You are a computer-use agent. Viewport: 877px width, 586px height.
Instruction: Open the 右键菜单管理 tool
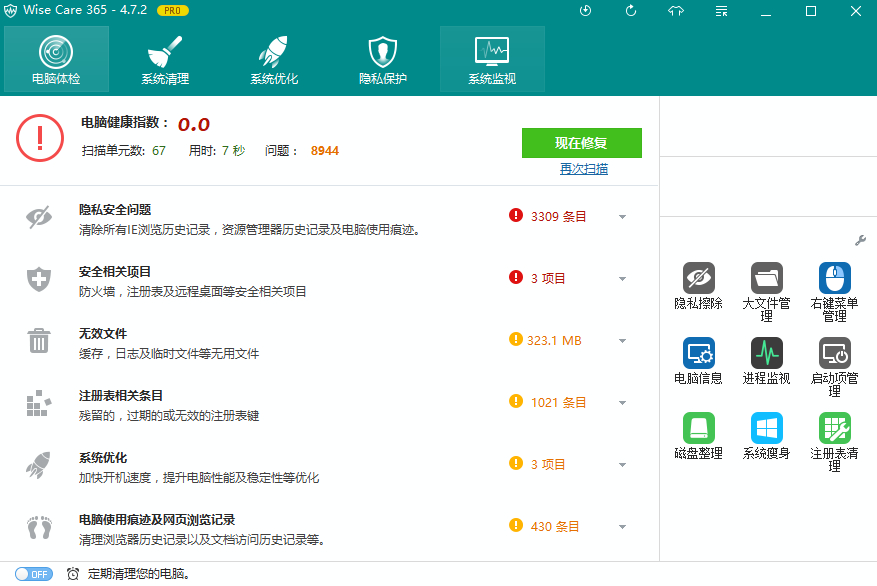[834, 292]
